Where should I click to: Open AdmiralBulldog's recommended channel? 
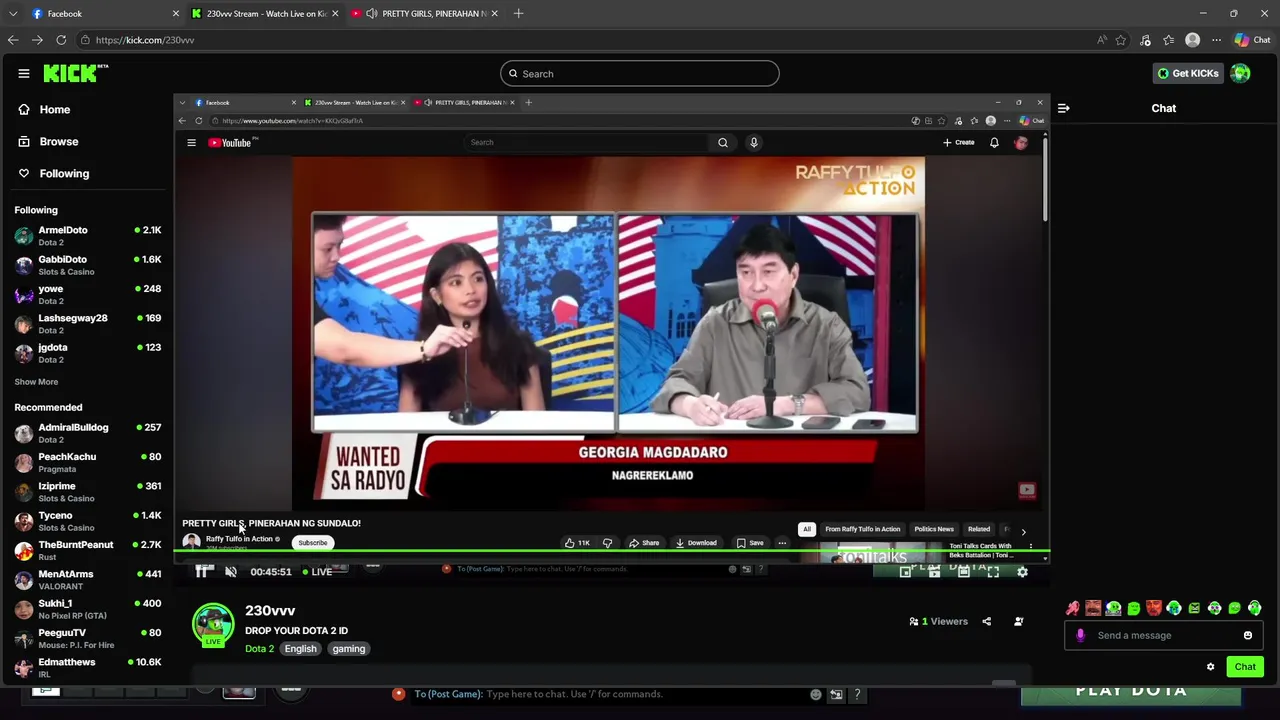pos(88,433)
